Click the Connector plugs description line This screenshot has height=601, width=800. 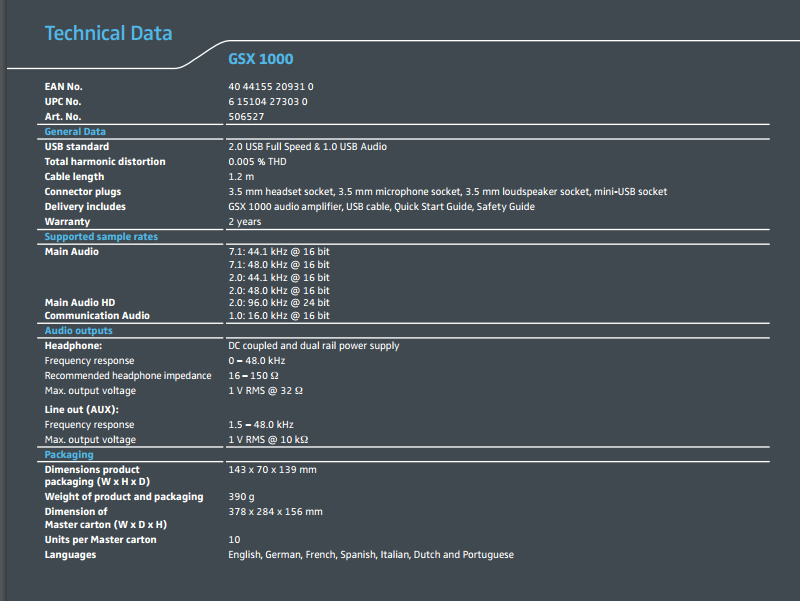pyautogui.click(x=447, y=192)
